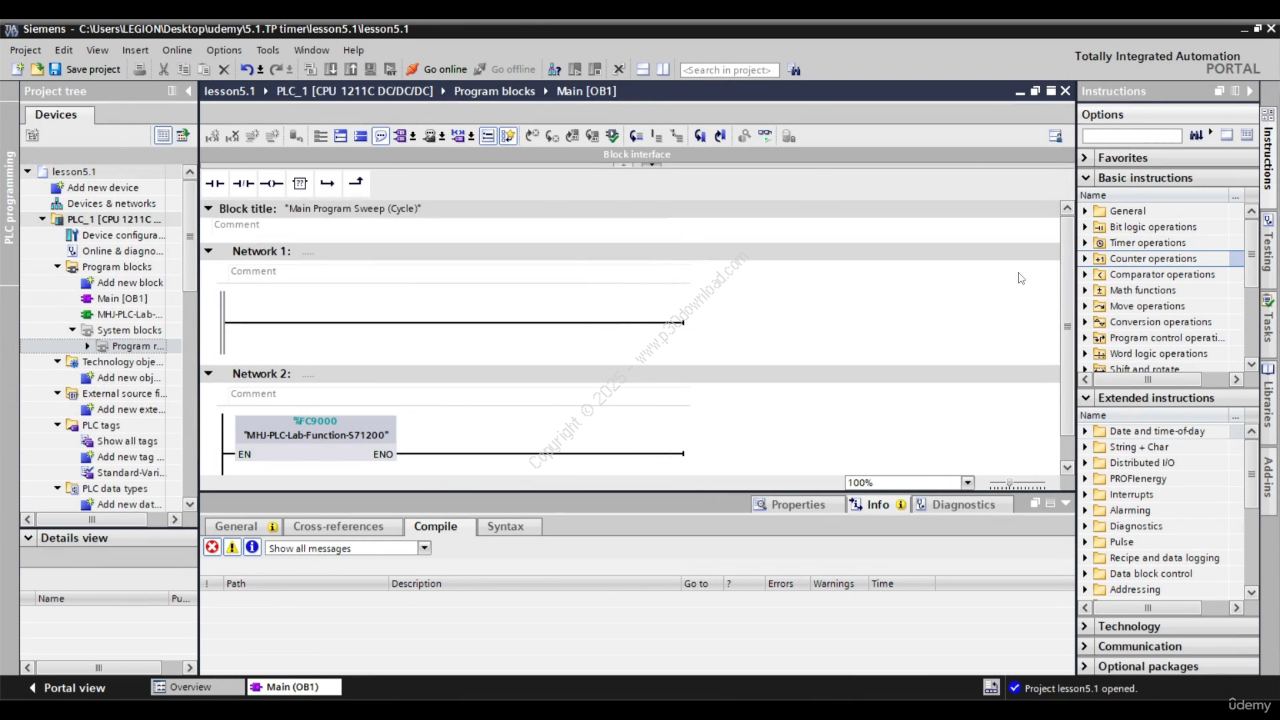
Task: Insert a normally closed contact
Action: (243, 183)
